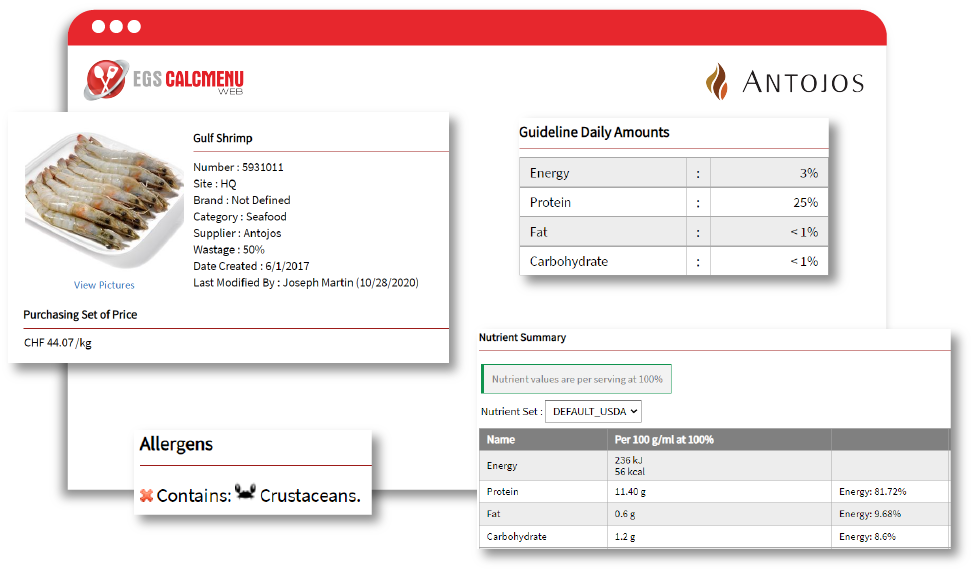Click the Nutrient Summary section heading
973x571 pixels.
point(522,338)
